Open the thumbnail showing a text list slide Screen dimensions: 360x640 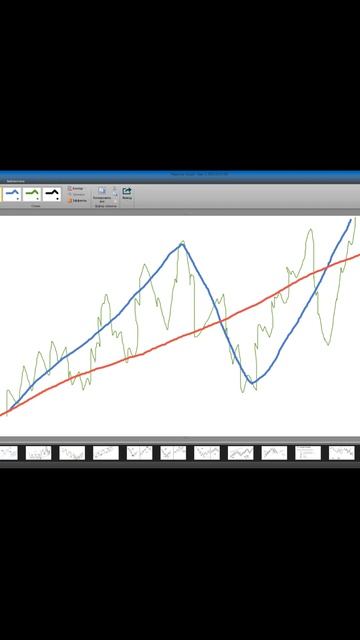(x=308, y=453)
